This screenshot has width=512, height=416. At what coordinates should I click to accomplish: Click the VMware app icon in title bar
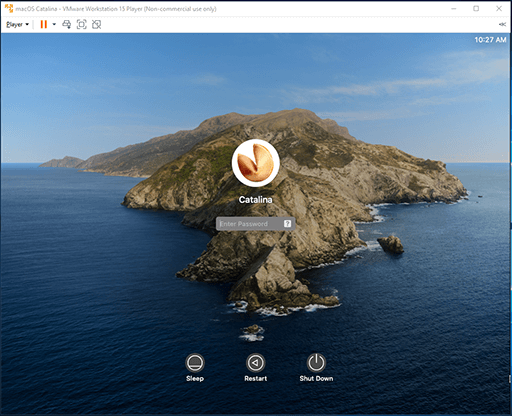tap(9, 8)
